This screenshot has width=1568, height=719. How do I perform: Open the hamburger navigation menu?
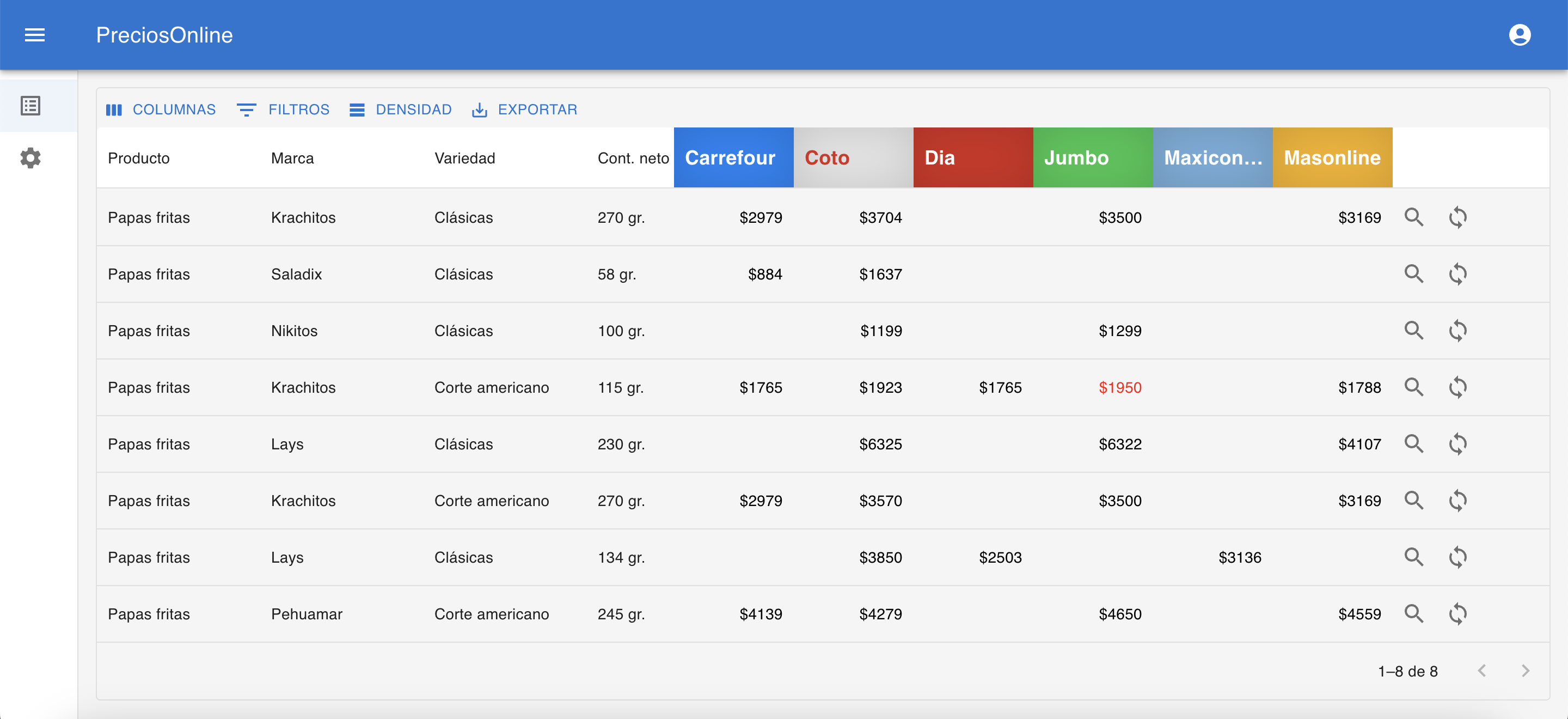pos(35,35)
